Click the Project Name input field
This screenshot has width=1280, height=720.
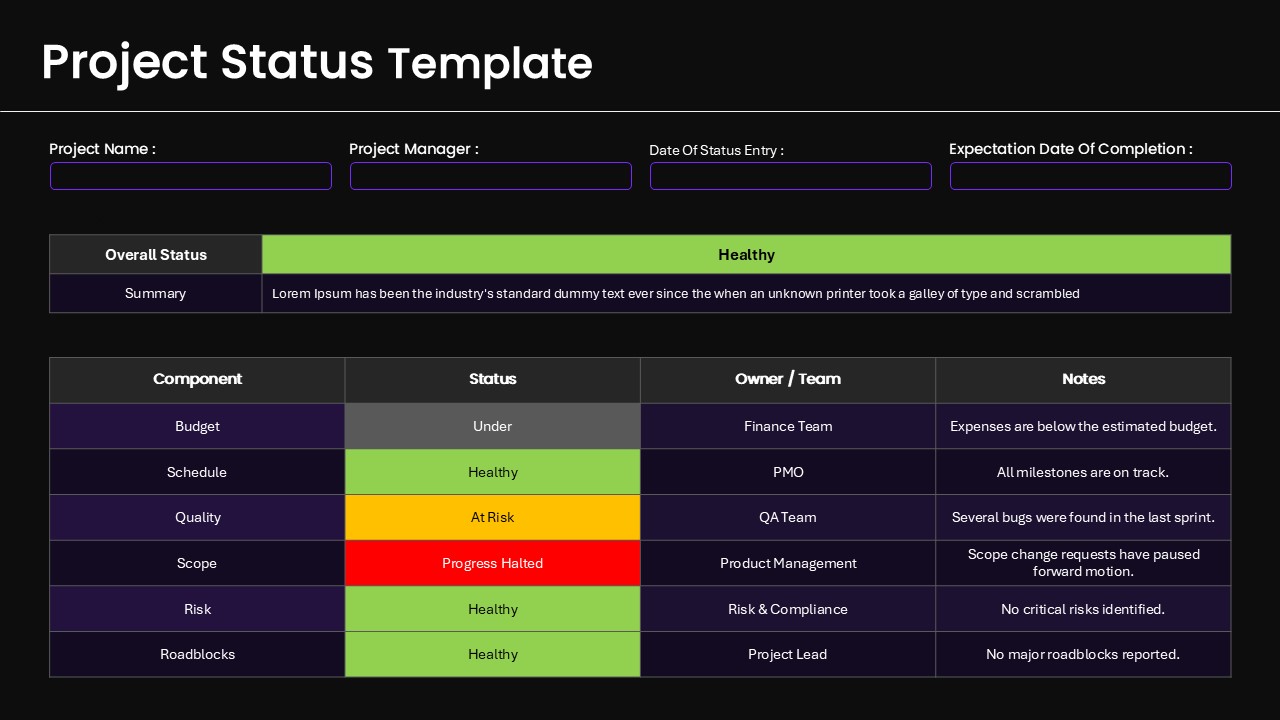click(191, 176)
